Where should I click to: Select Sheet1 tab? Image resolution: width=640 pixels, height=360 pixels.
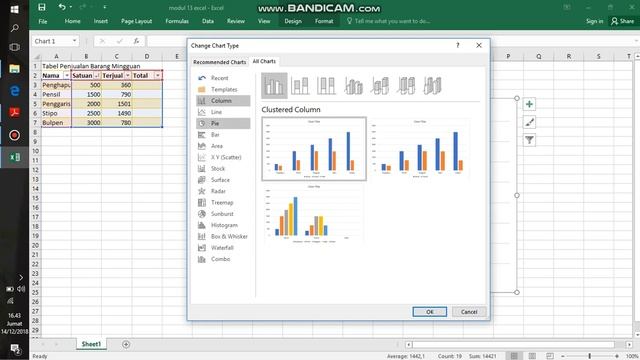(91, 344)
